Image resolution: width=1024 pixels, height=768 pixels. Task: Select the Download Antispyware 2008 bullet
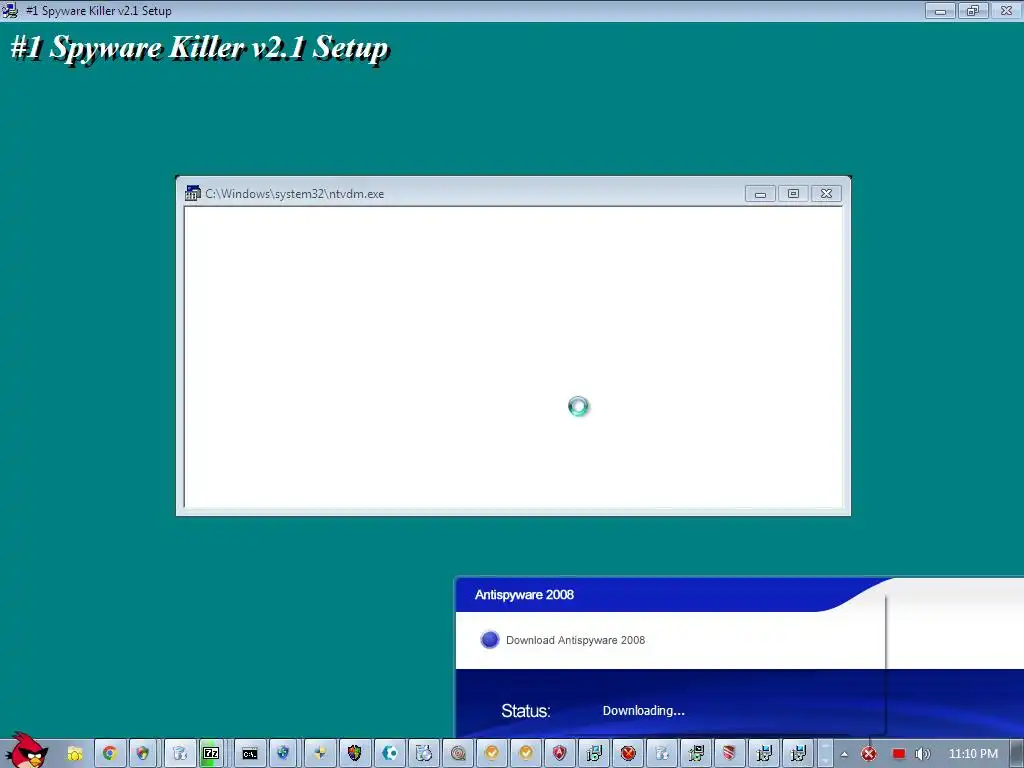coord(490,639)
